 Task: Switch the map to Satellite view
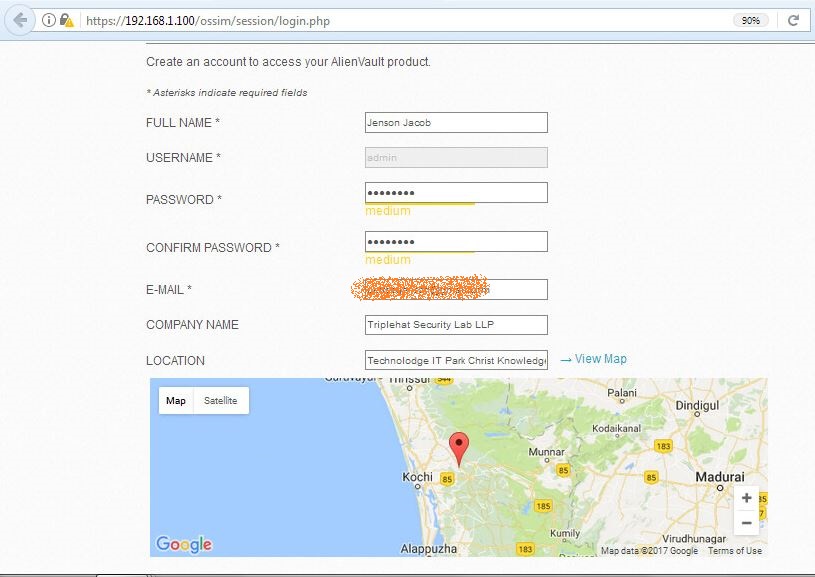(220, 400)
